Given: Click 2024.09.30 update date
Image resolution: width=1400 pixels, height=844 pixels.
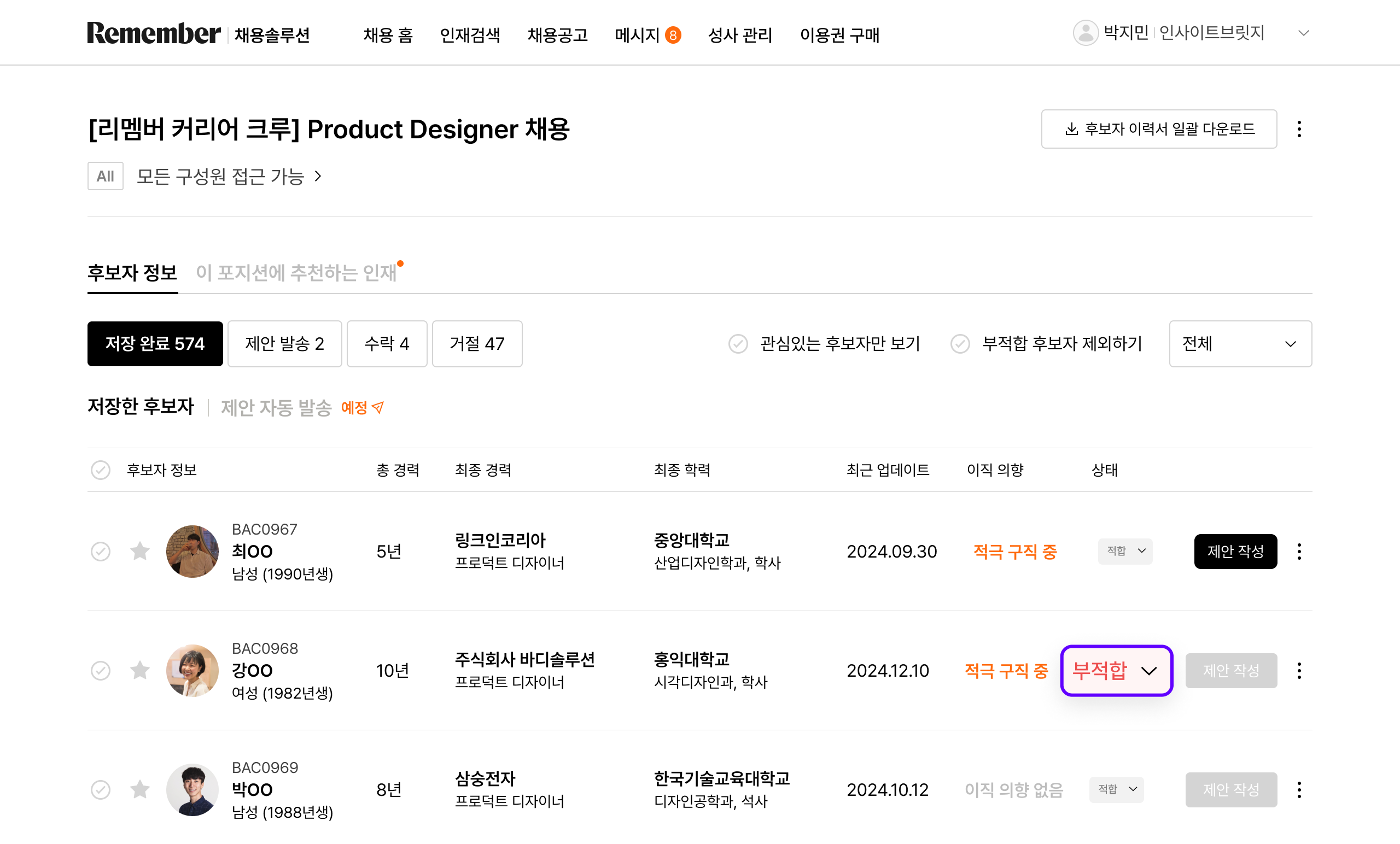Looking at the screenshot, I should [x=891, y=552].
